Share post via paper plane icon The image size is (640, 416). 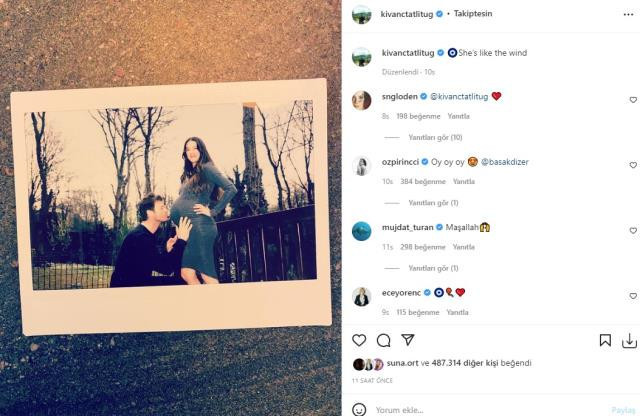pos(408,340)
